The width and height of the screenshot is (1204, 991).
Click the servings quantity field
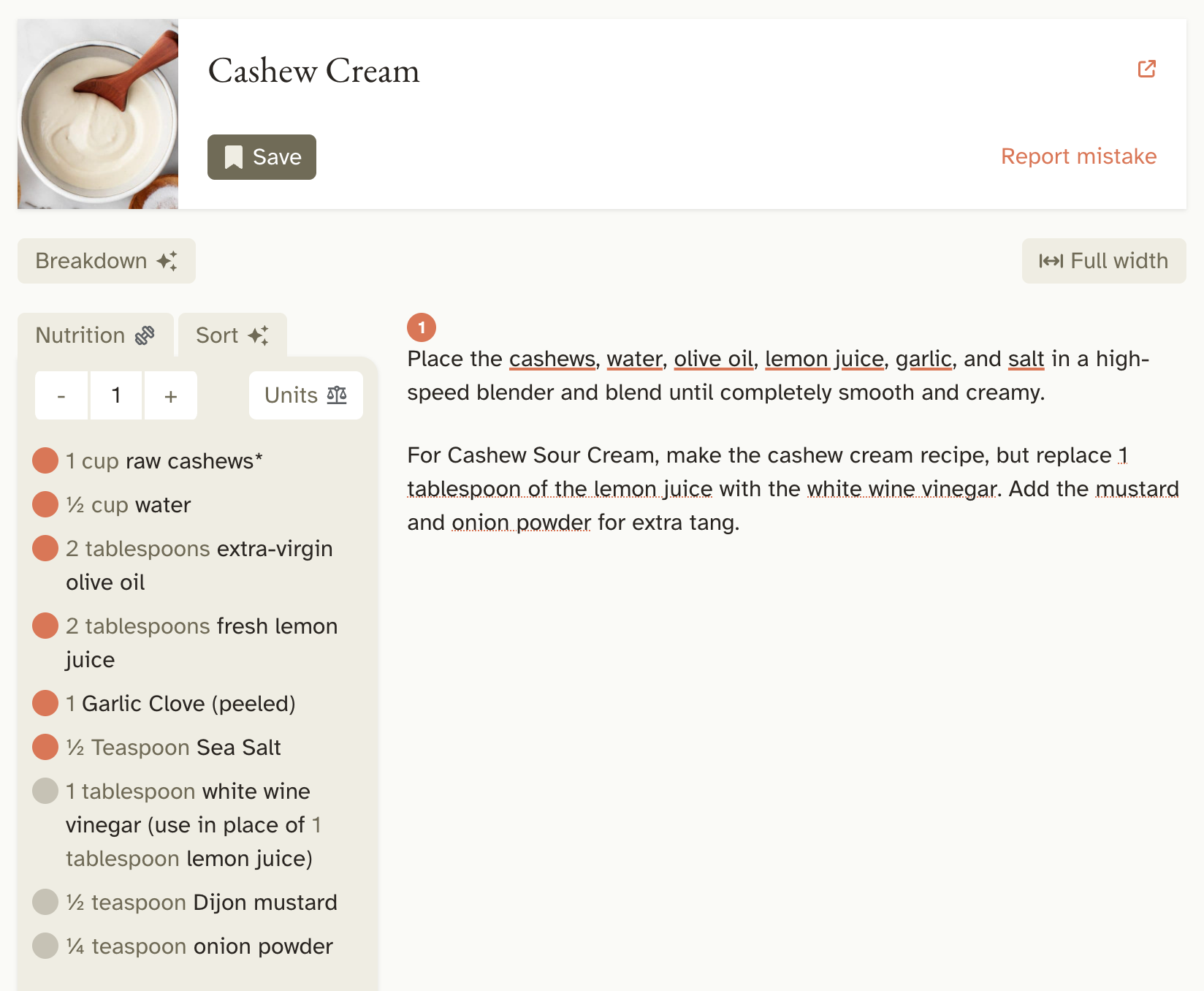pyautogui.click(x=116, y=395)
